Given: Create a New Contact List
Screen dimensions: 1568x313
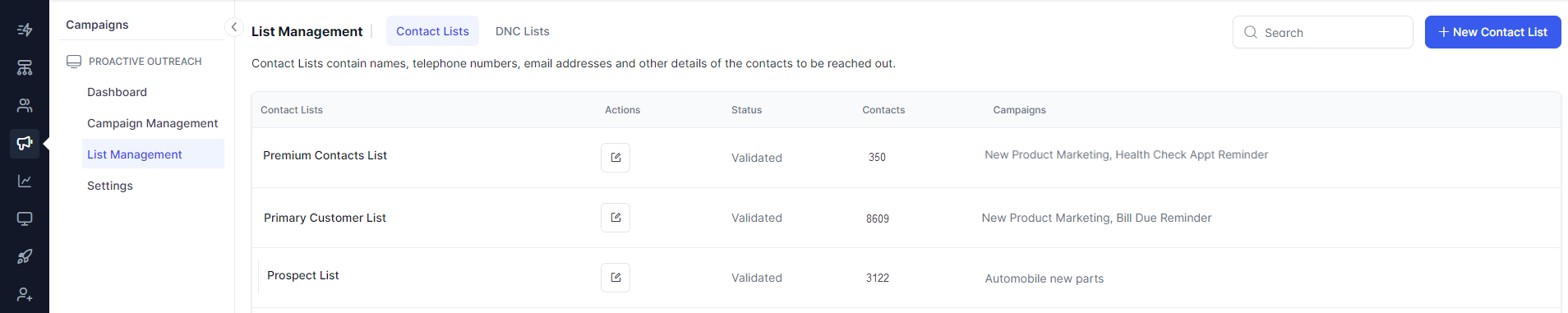Looking at the screenshot, I should pyautogui.click(x=1492, y=32).
